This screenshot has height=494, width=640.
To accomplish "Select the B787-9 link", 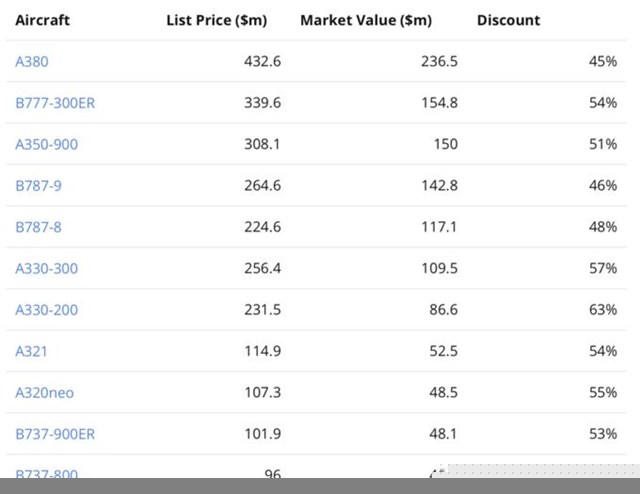I will pos(38,186).
